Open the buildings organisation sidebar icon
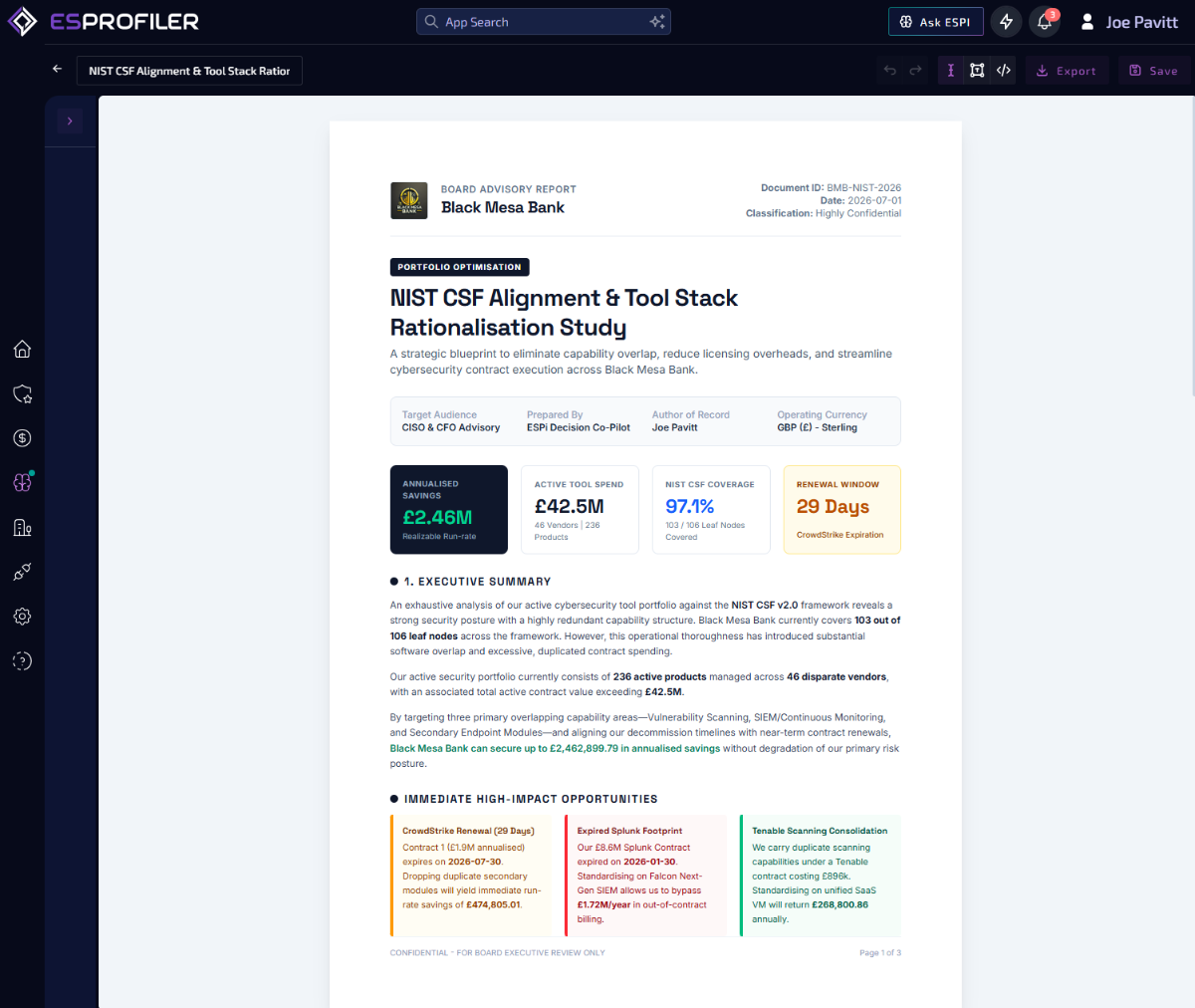The width and height of the screenshot is (1195, 1008). coord(22,527)
